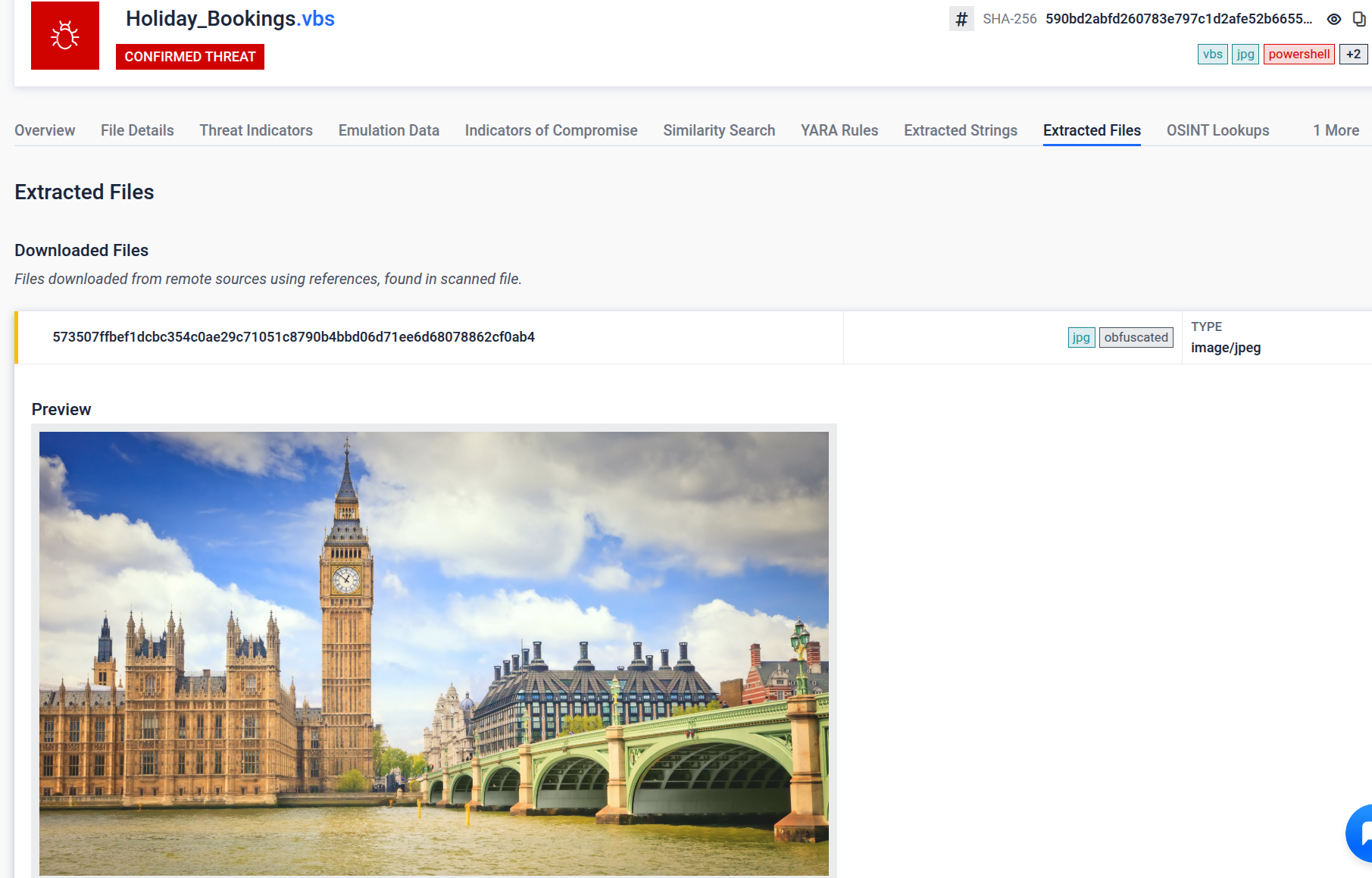The width and height of the screenshot is (1372, 878).
Task: Switch to the Overview tab
Action: [45, 130]
